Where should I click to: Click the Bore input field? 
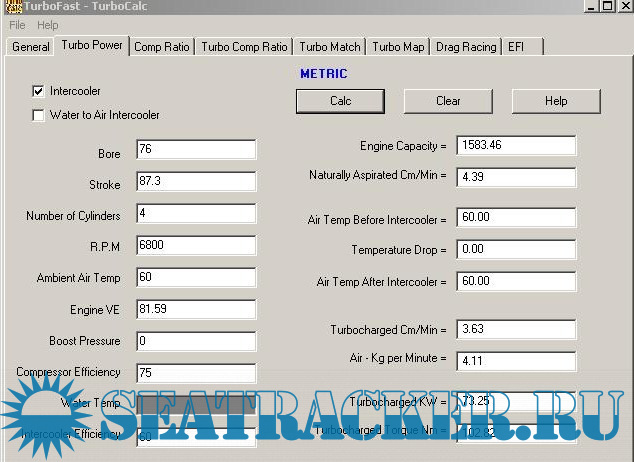[x=196, y=150]
